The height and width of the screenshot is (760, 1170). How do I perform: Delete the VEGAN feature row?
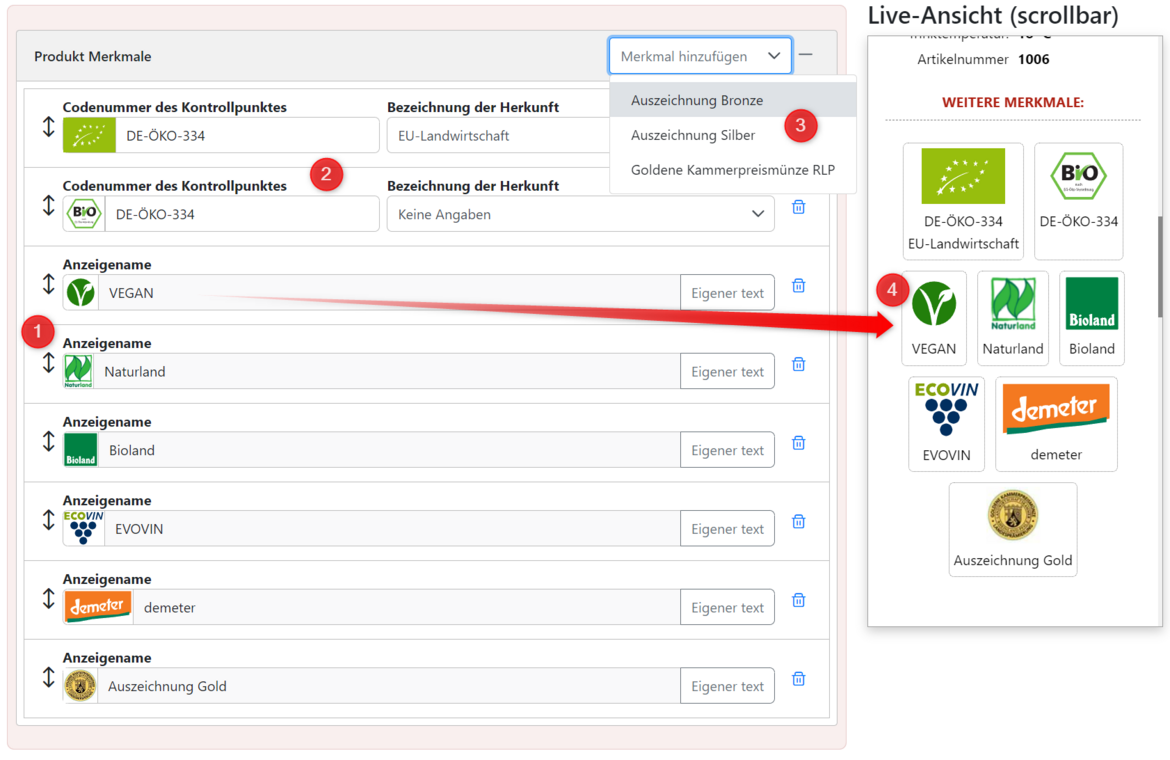[798, 286]
